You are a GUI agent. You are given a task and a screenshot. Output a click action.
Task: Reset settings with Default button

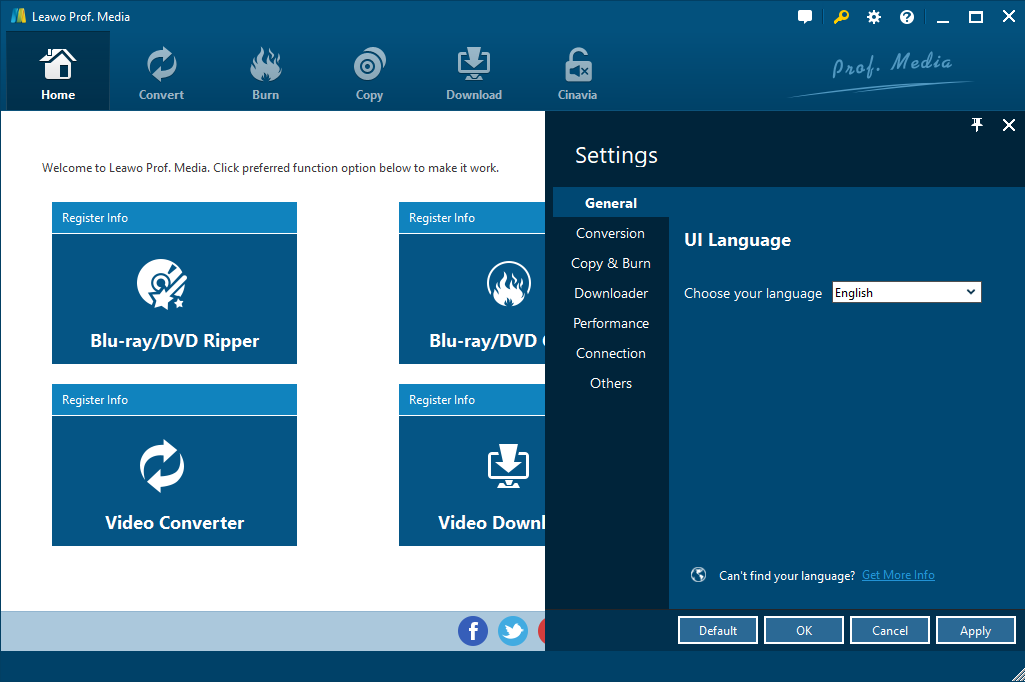(x=717, y=631)
